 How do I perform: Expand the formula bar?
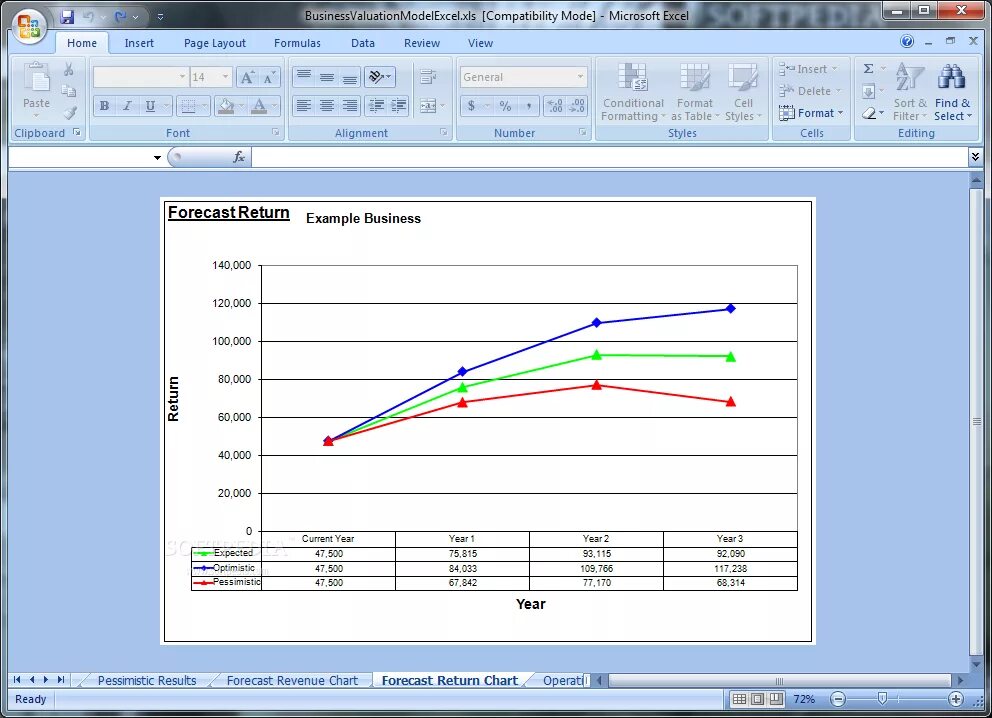click(x=975, y=156)
